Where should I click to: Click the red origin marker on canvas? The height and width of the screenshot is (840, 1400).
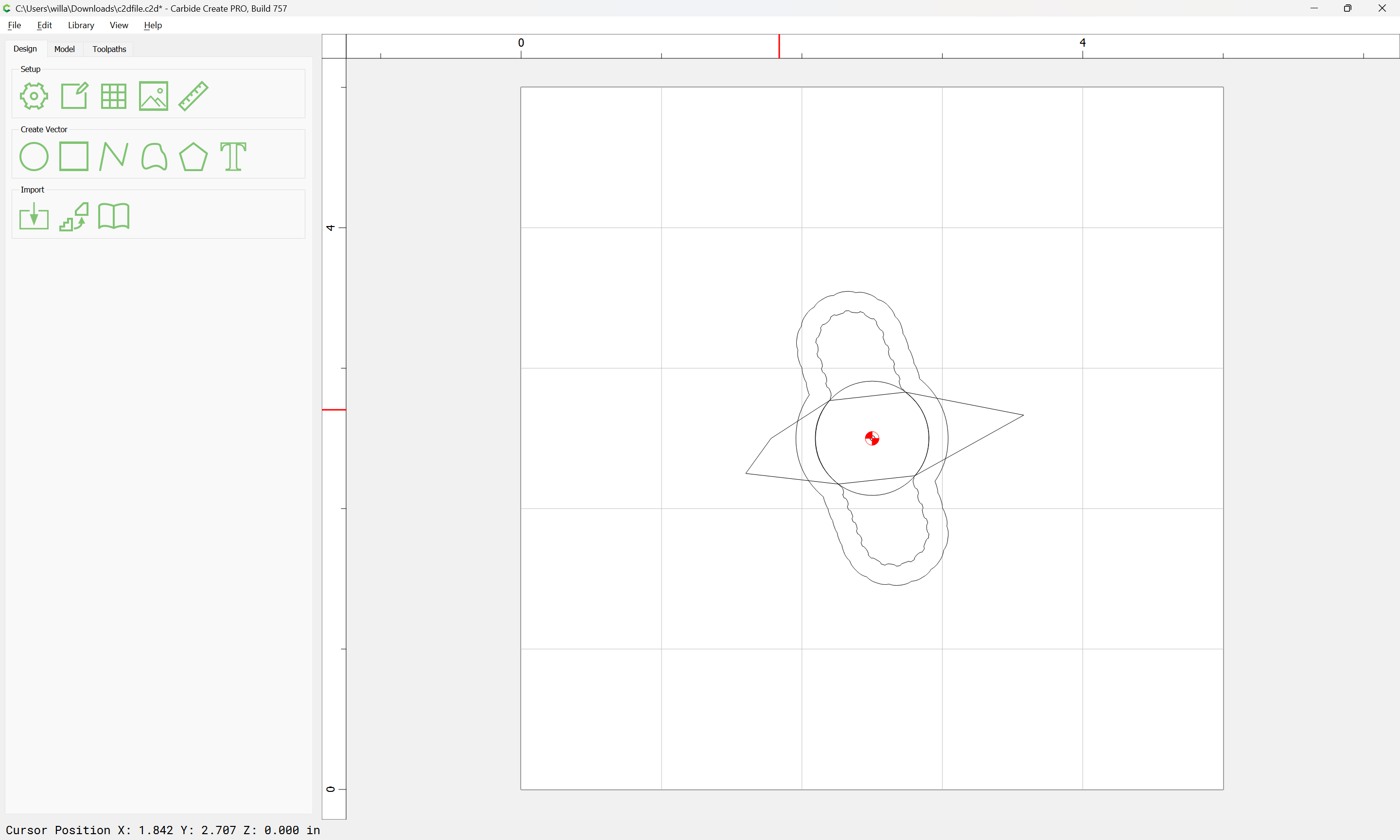(x=872, y=438)
